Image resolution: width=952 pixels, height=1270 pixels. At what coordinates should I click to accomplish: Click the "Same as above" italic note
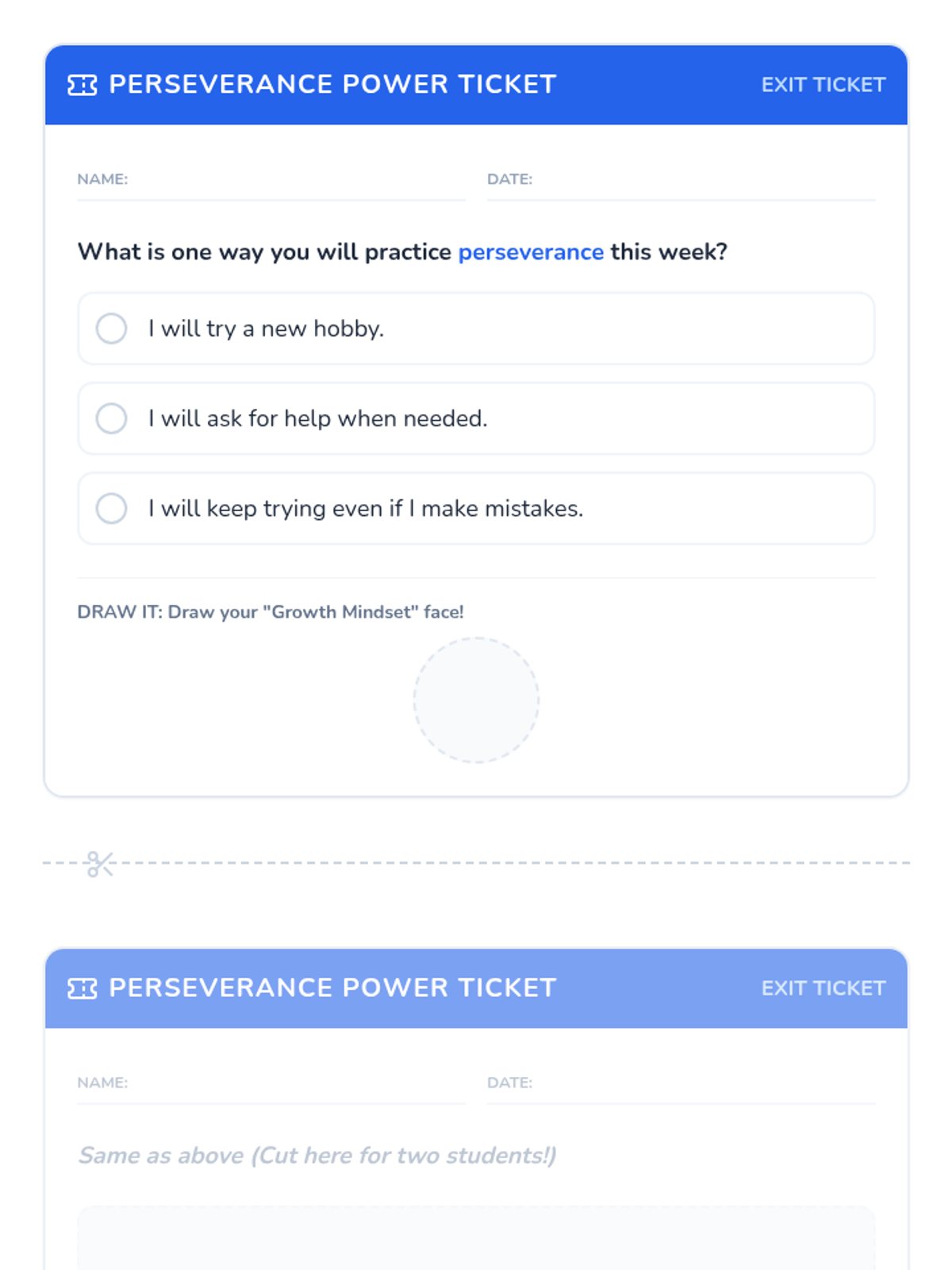click(x=317, y=1155)
